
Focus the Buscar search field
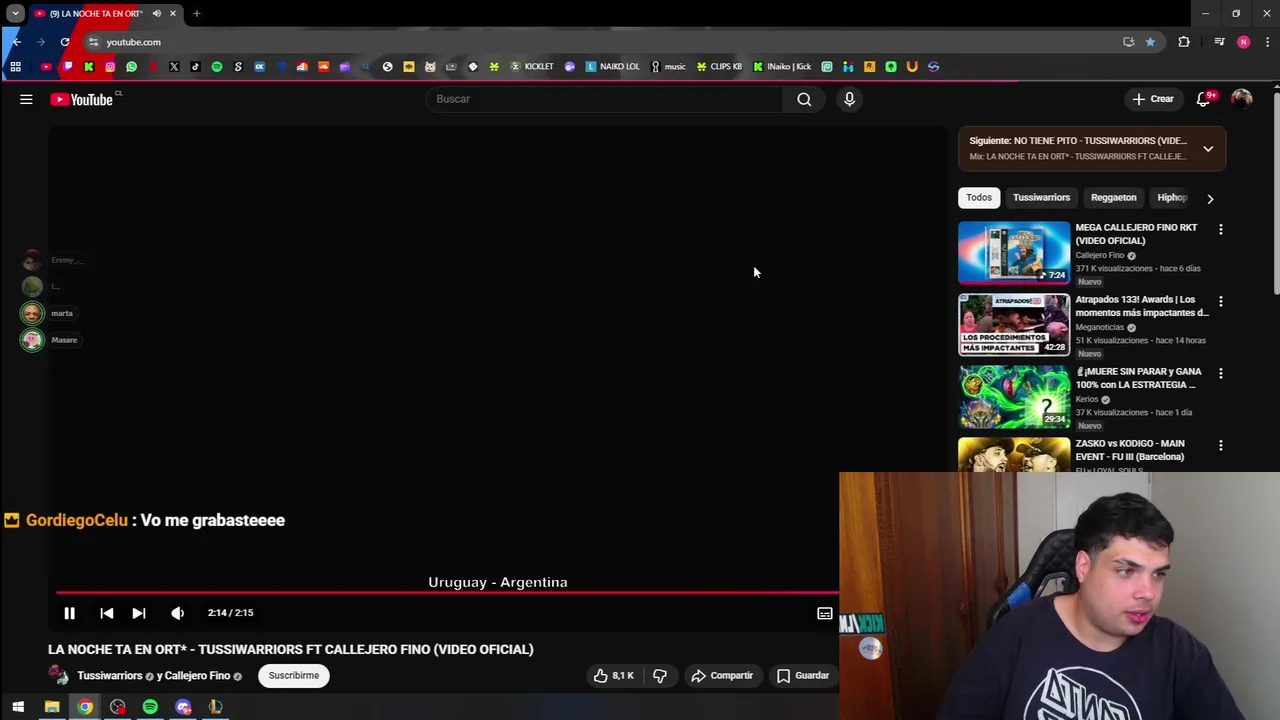click(x=605, y=99)
